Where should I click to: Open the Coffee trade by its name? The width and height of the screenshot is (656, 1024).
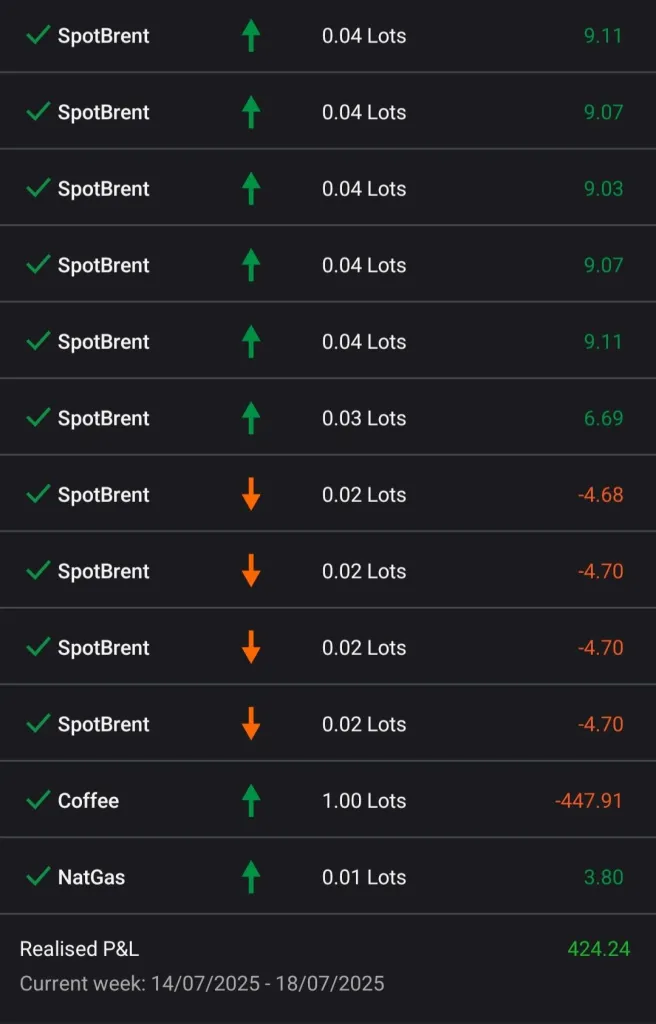point(88,801)
